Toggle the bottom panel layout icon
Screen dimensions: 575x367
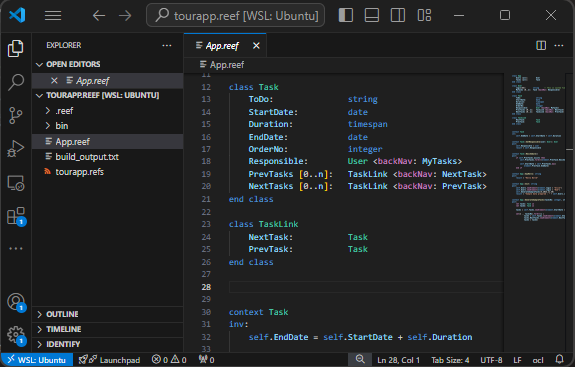372,15
